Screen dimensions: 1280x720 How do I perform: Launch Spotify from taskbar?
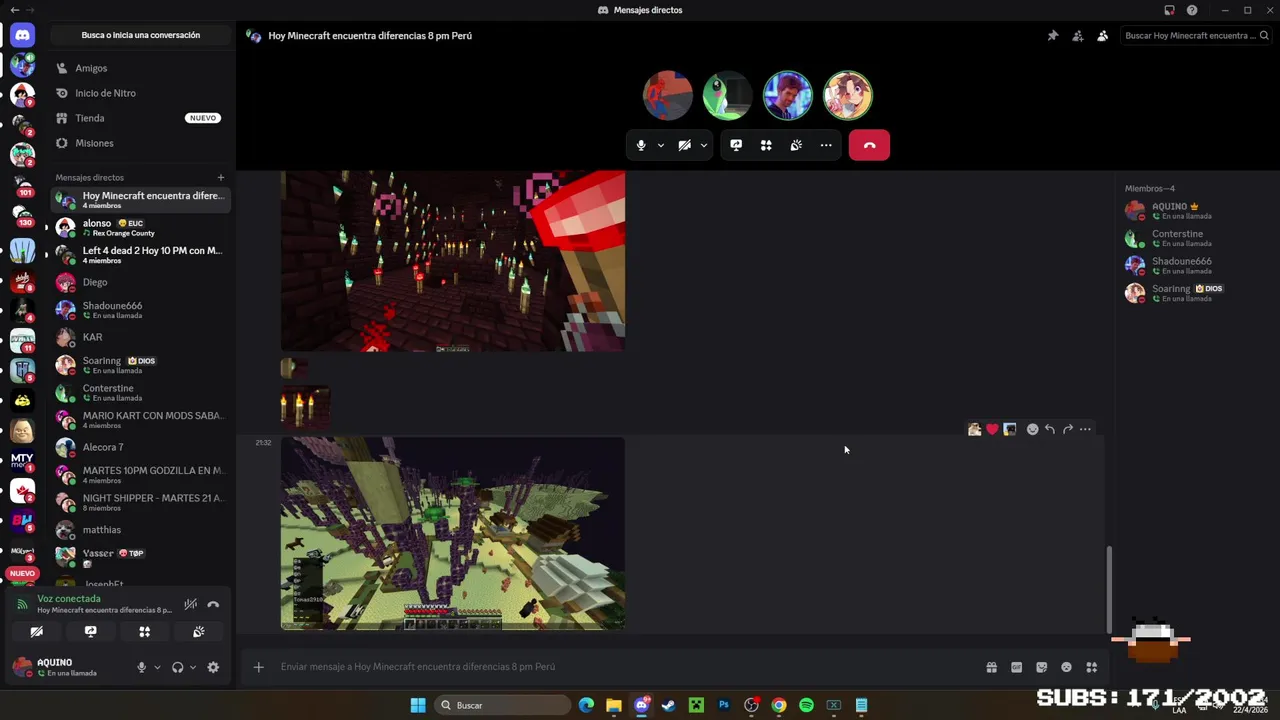click(806, 705)
